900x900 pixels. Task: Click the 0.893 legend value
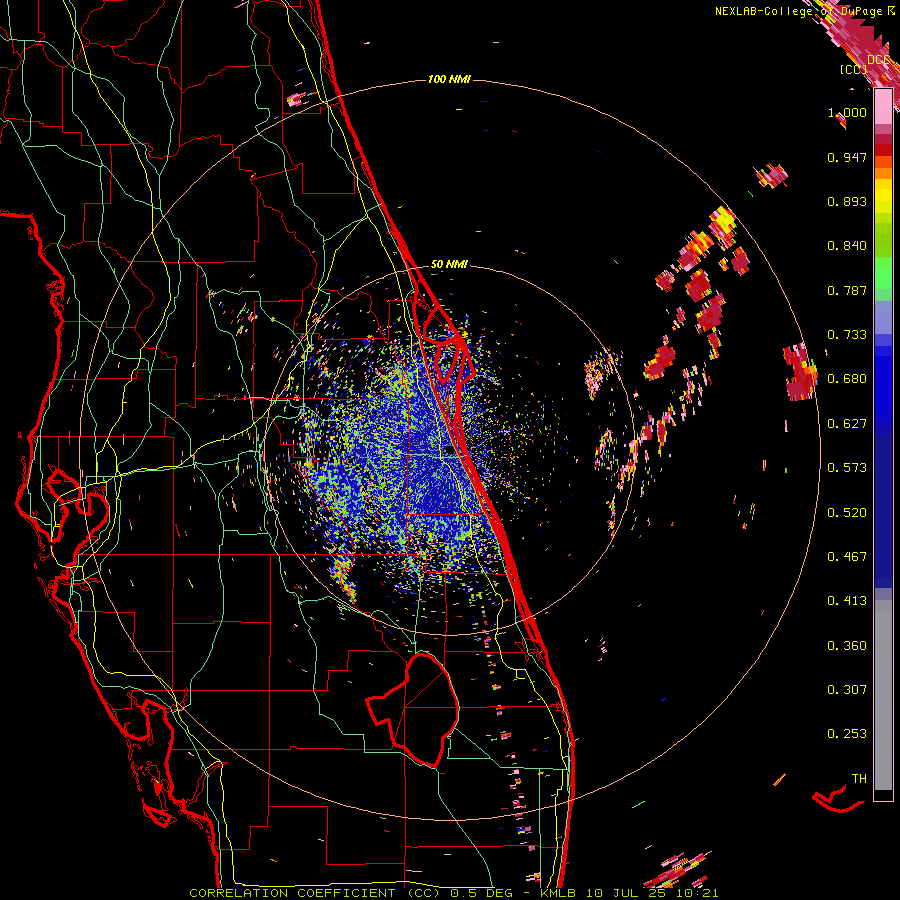[847, 201]
